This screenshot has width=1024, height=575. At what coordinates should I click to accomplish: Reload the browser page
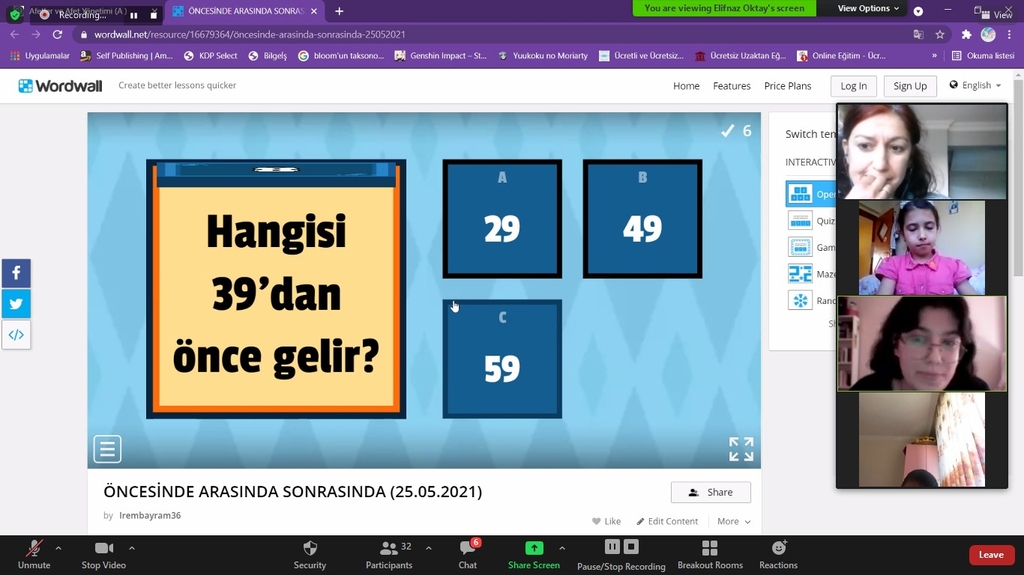(x=57, y=35)
